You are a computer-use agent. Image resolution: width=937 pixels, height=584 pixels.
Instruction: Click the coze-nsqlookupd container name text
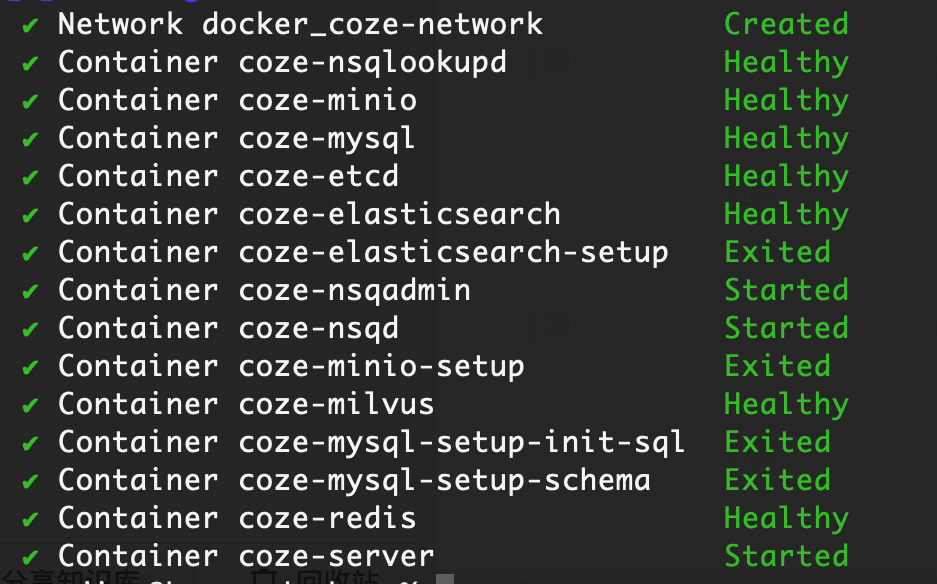[x=372, y=64]
